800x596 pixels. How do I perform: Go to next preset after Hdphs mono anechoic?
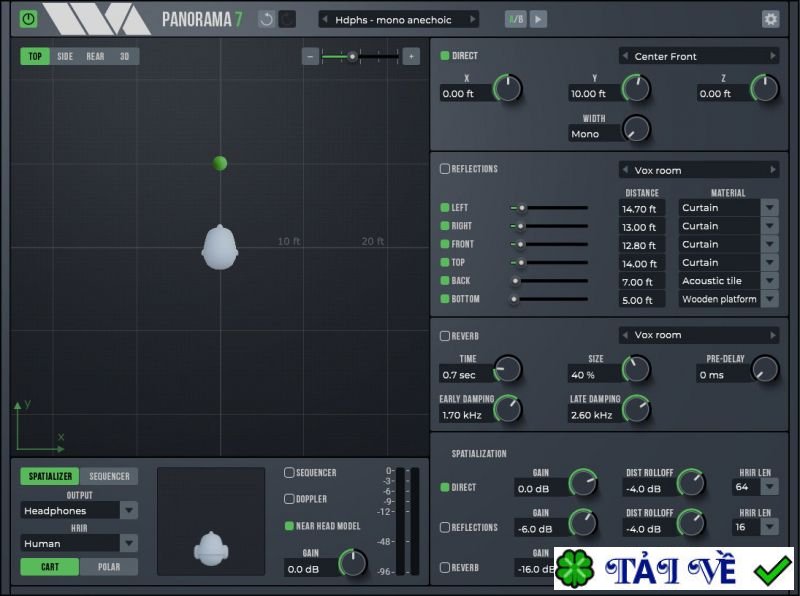(472, 19)
